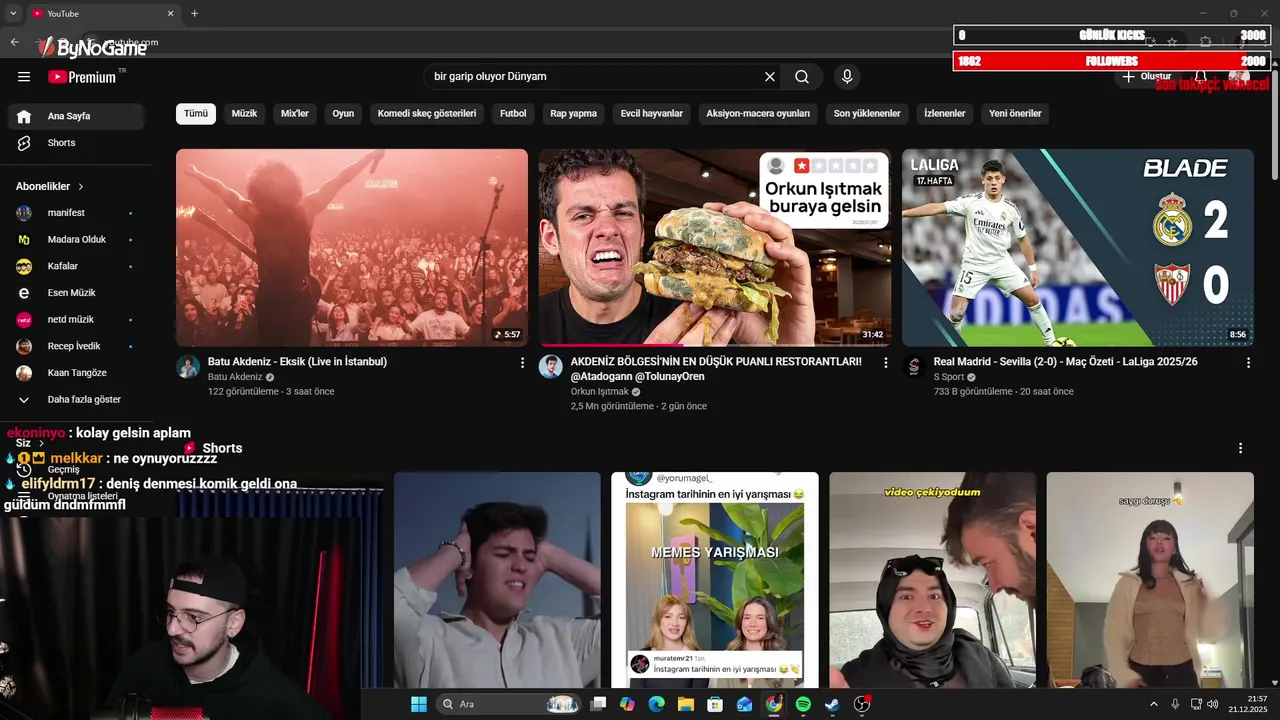The width and height of the screenshot is (1280, 720).
Task: Open Esen Müzik subscription
Action: point(76,293)
